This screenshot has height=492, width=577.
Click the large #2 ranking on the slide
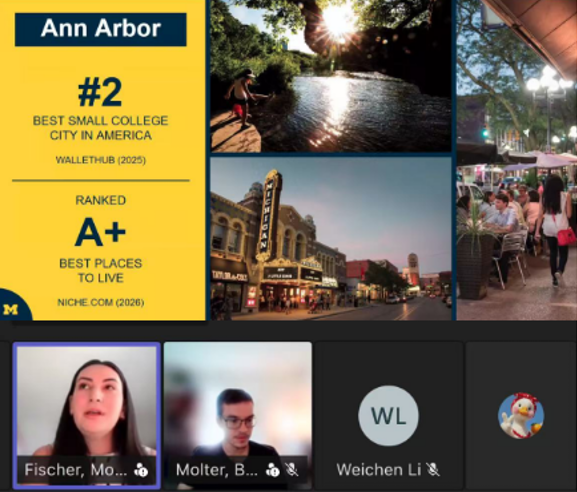100,92
